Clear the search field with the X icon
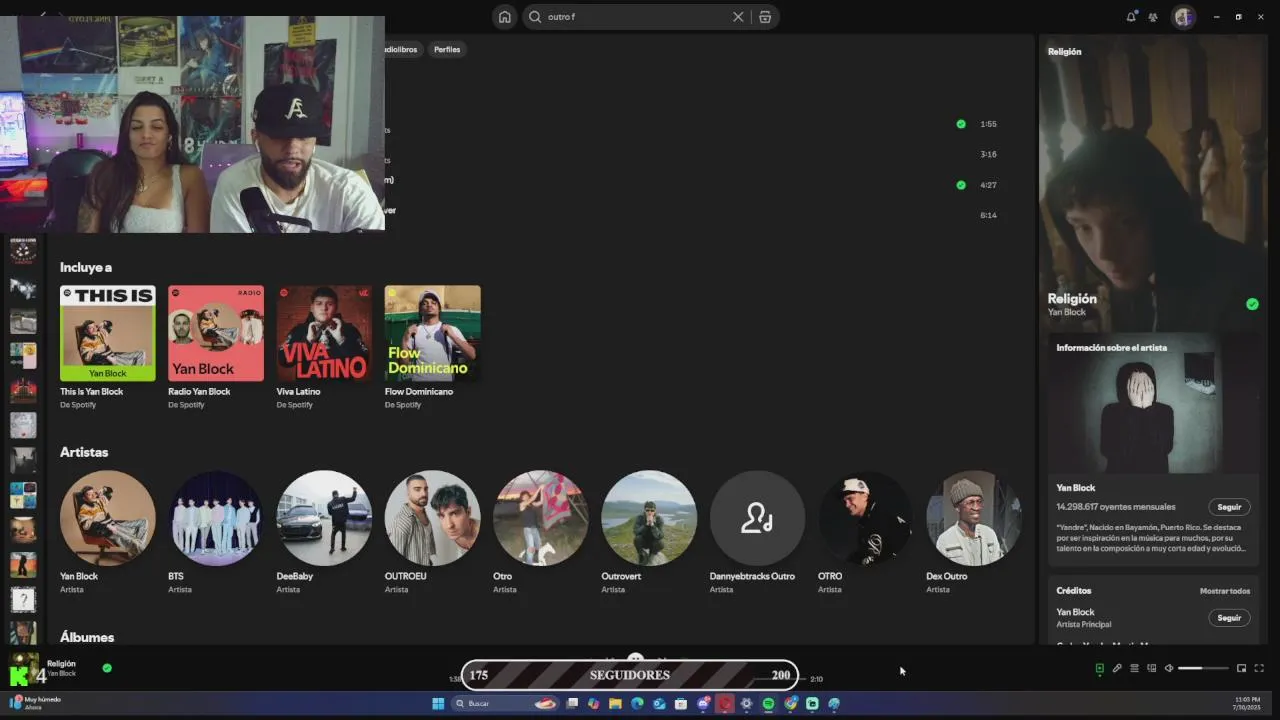 [x=738, y=17]
